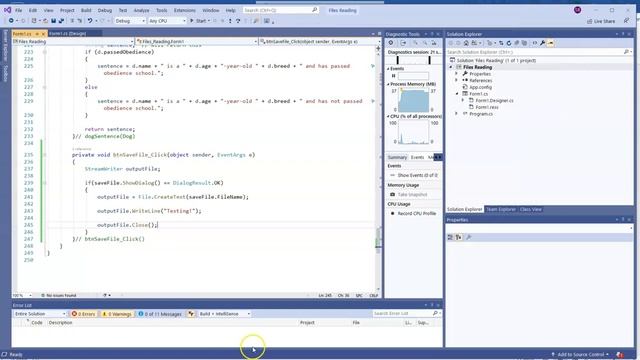Click the Diagnostic Tools settings gear icon

click(391, 43)
